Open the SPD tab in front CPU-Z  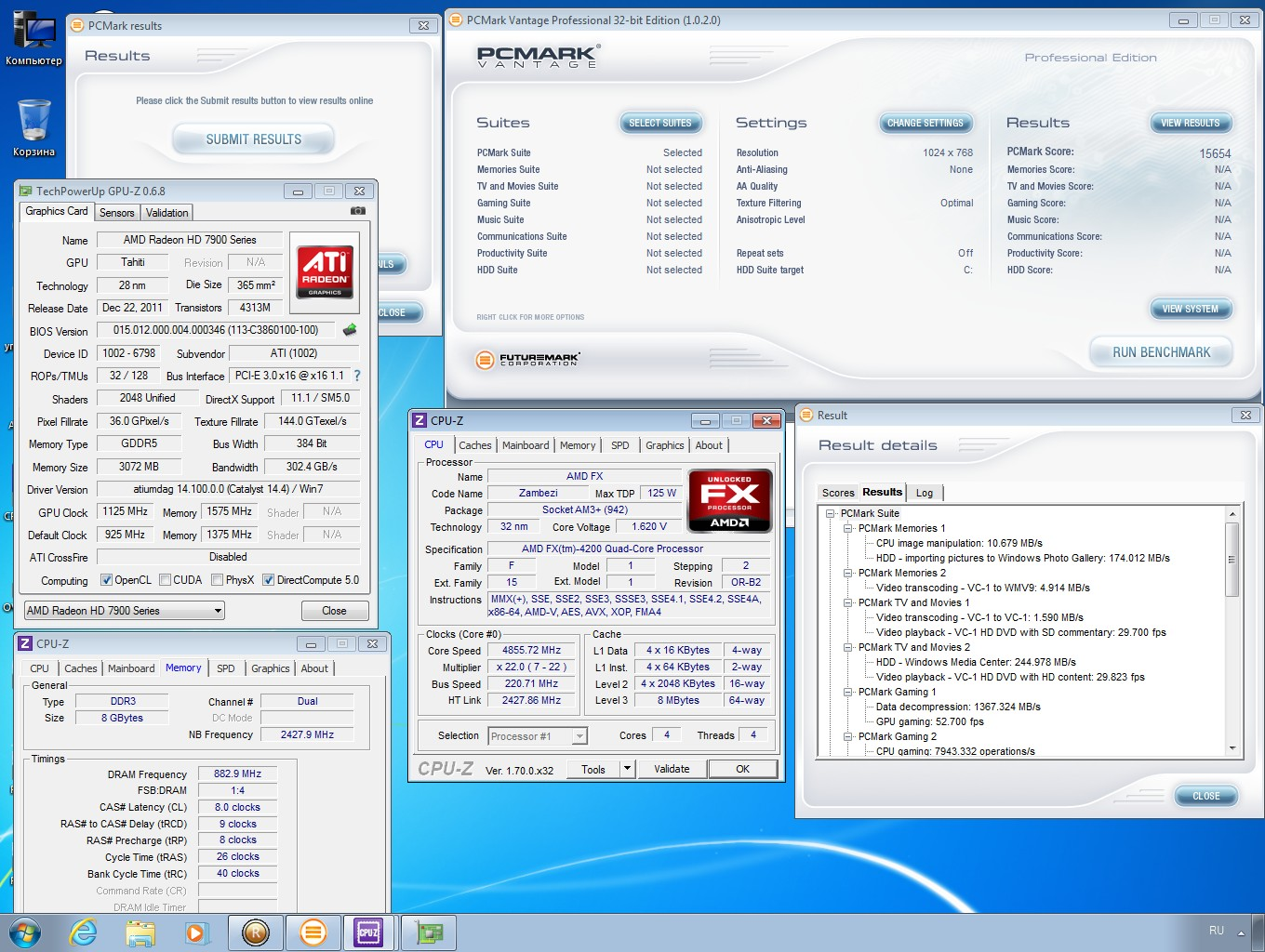[620, 445]
